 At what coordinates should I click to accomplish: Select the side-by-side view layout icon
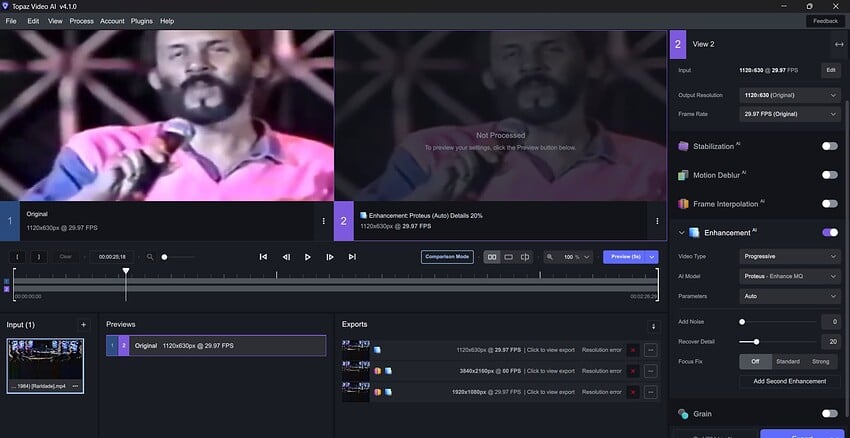(492, 257)
